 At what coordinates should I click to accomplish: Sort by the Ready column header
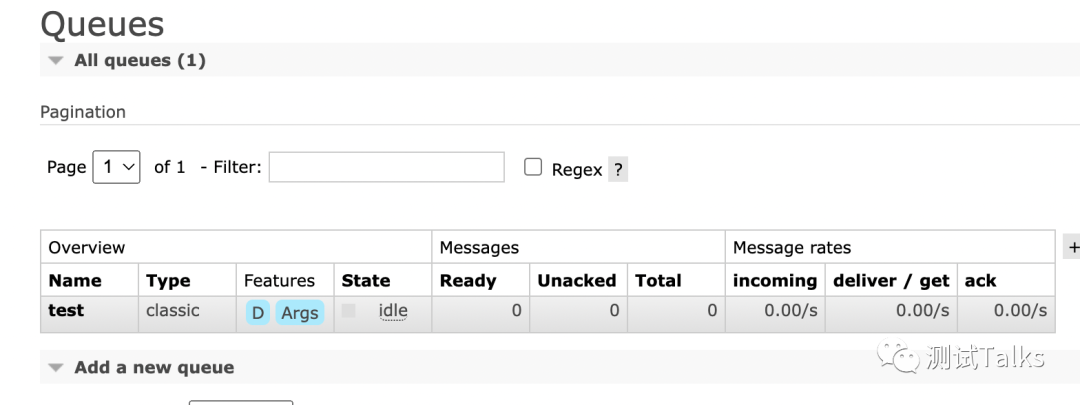[468, 281]
